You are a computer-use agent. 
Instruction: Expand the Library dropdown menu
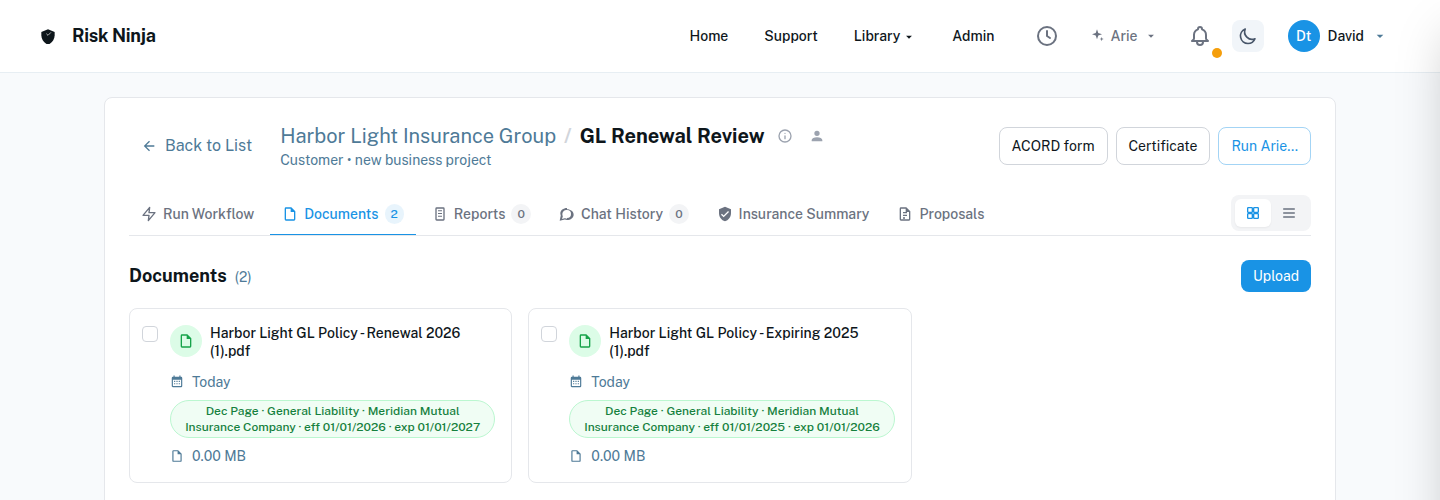(x=883, y=36)
